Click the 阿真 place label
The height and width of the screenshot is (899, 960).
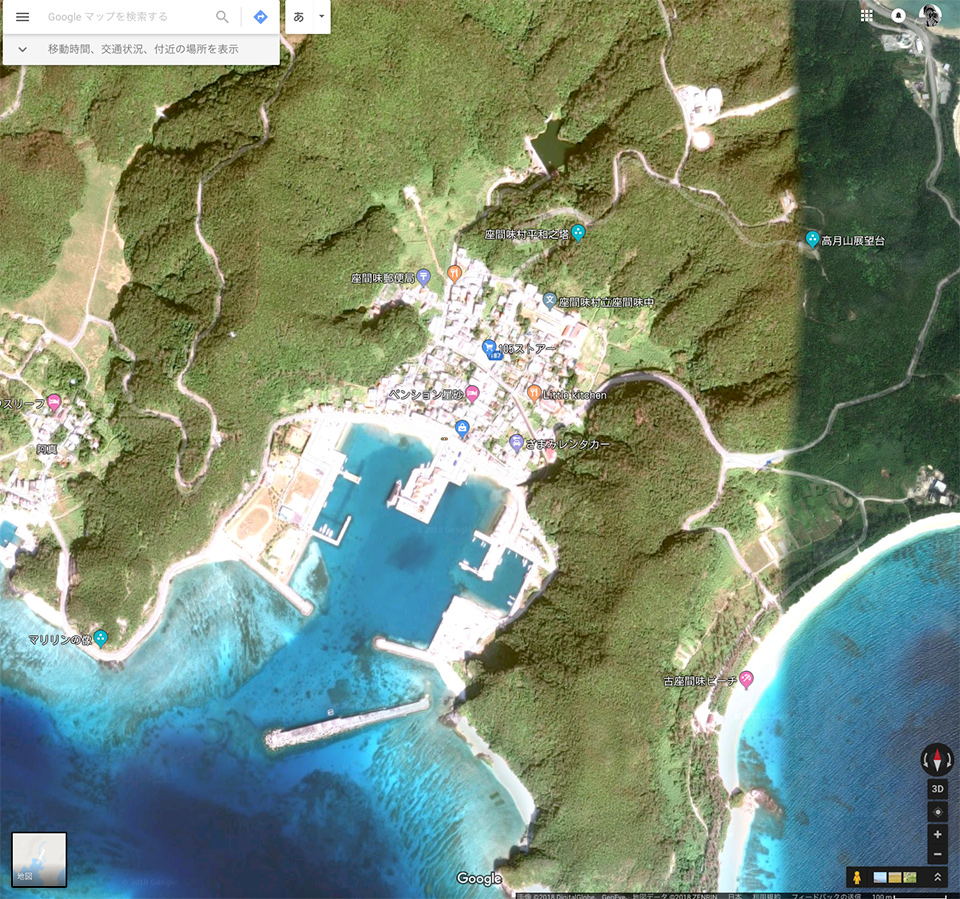pos(47,450)
